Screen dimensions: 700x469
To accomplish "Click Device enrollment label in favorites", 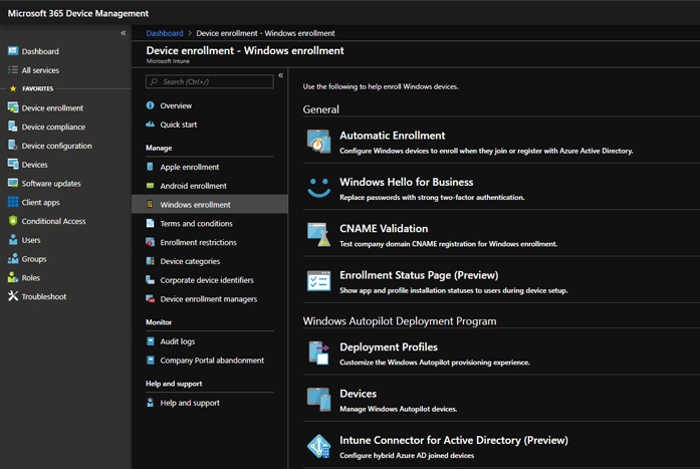I will coord(52,108).
